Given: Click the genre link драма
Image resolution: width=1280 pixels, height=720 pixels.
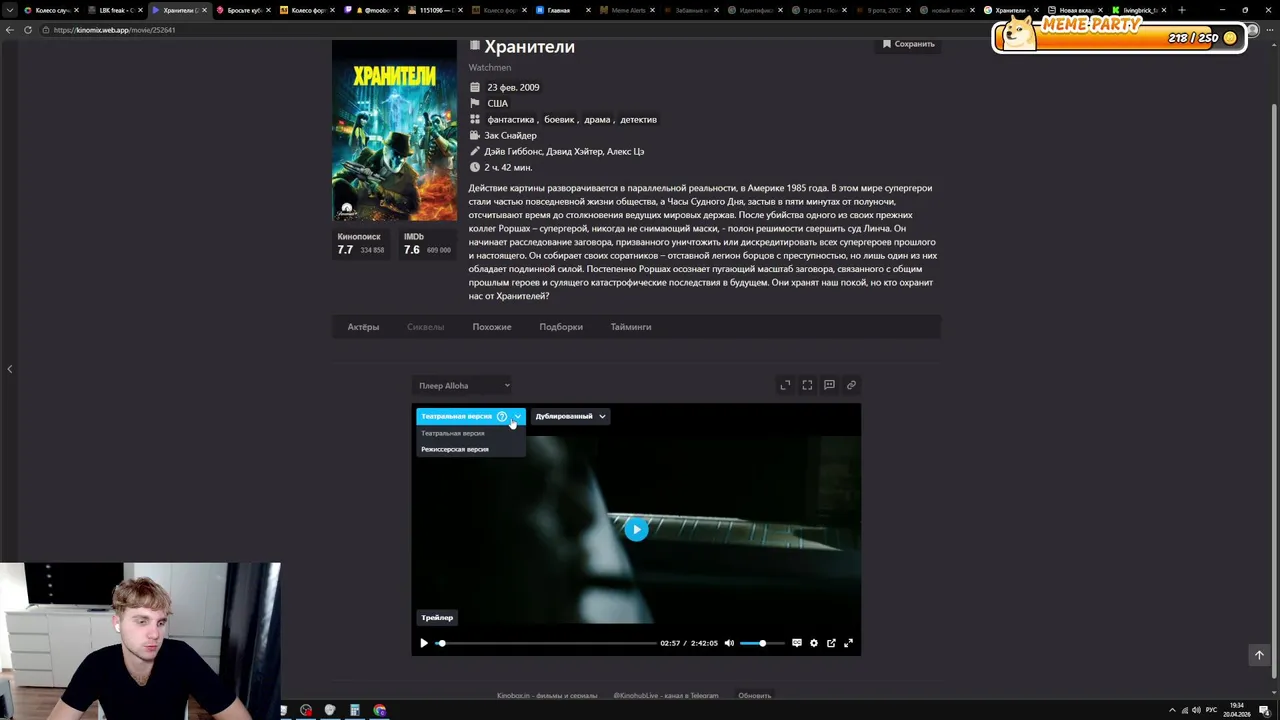Looking at the screenshot, I should coord(597,119).
